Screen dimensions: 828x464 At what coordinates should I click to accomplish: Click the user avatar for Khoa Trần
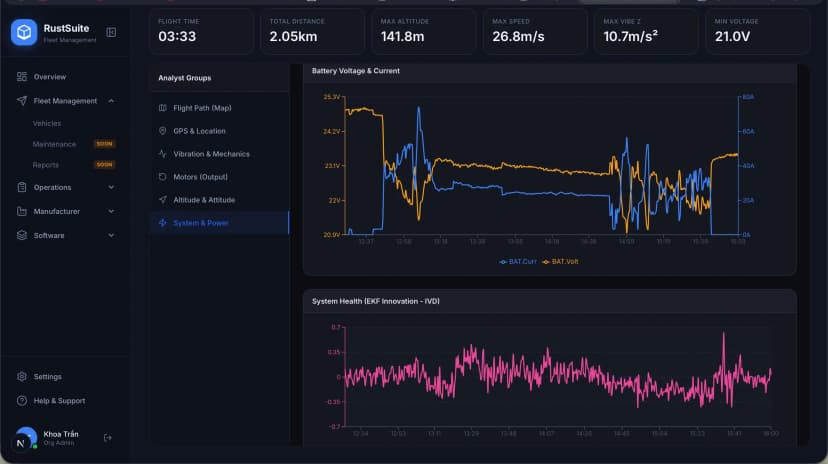[25, 438]
